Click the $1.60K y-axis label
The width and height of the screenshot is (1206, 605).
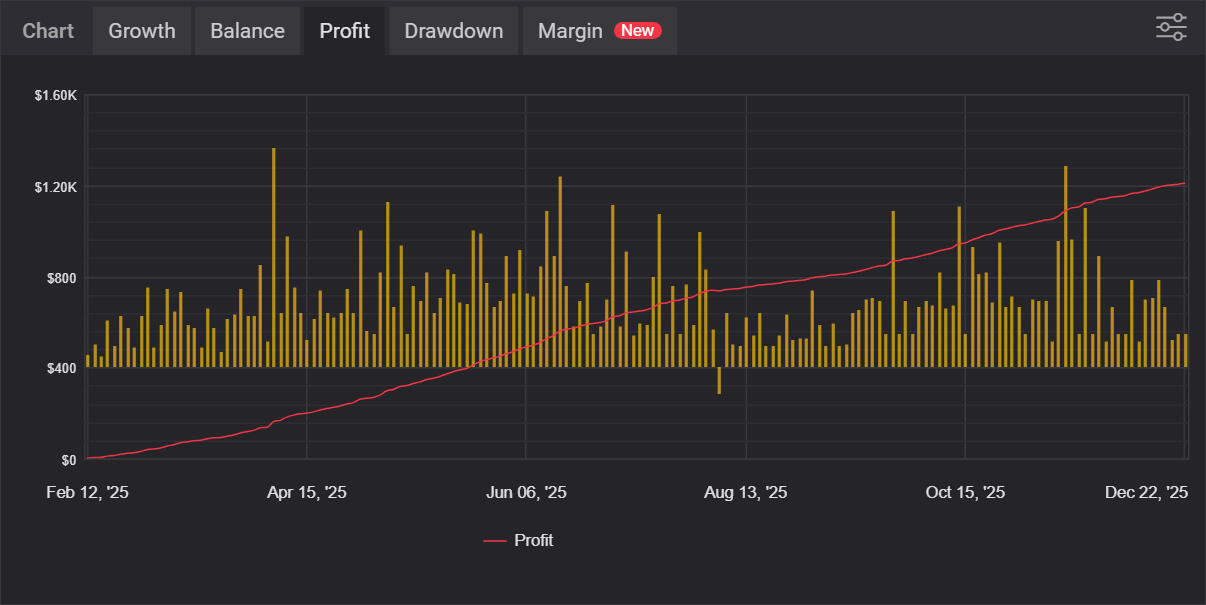coord(55,96)
